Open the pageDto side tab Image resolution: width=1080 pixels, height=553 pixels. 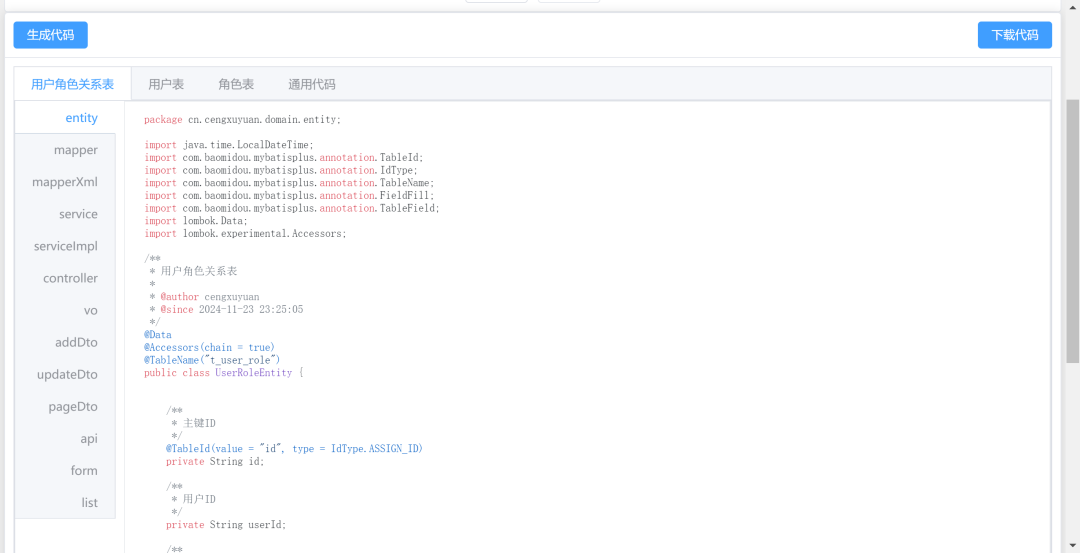click(x=73, y=406)
